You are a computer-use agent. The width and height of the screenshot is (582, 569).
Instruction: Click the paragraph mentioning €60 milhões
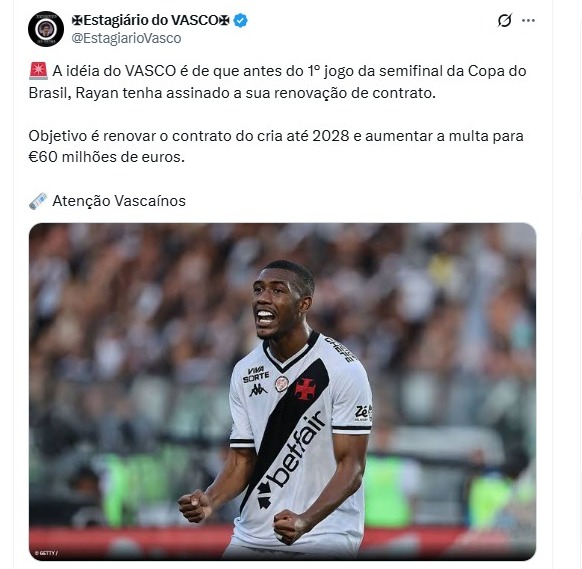[276, 146]
